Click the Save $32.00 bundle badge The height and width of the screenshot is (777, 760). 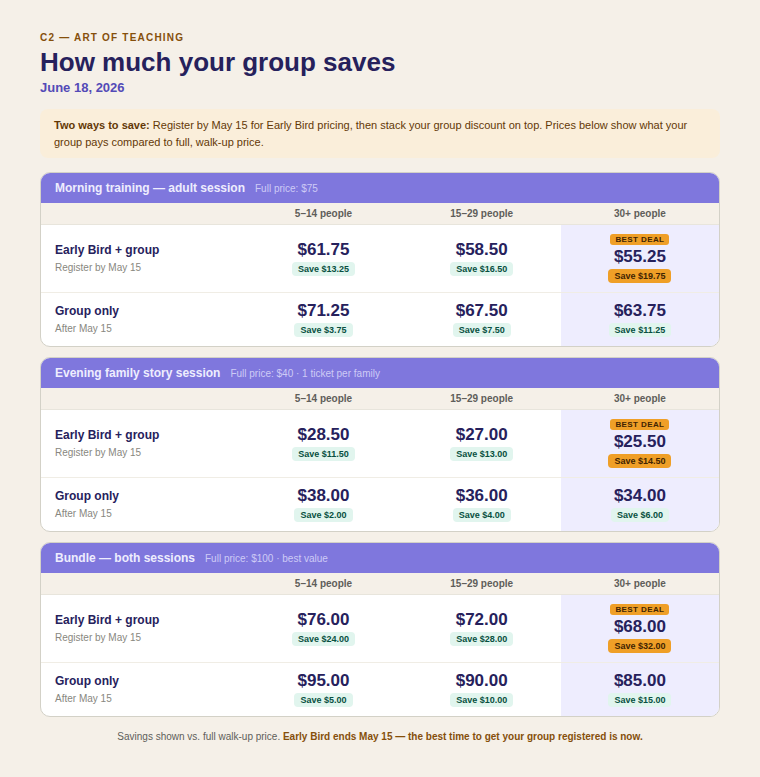tap(639, 646)
